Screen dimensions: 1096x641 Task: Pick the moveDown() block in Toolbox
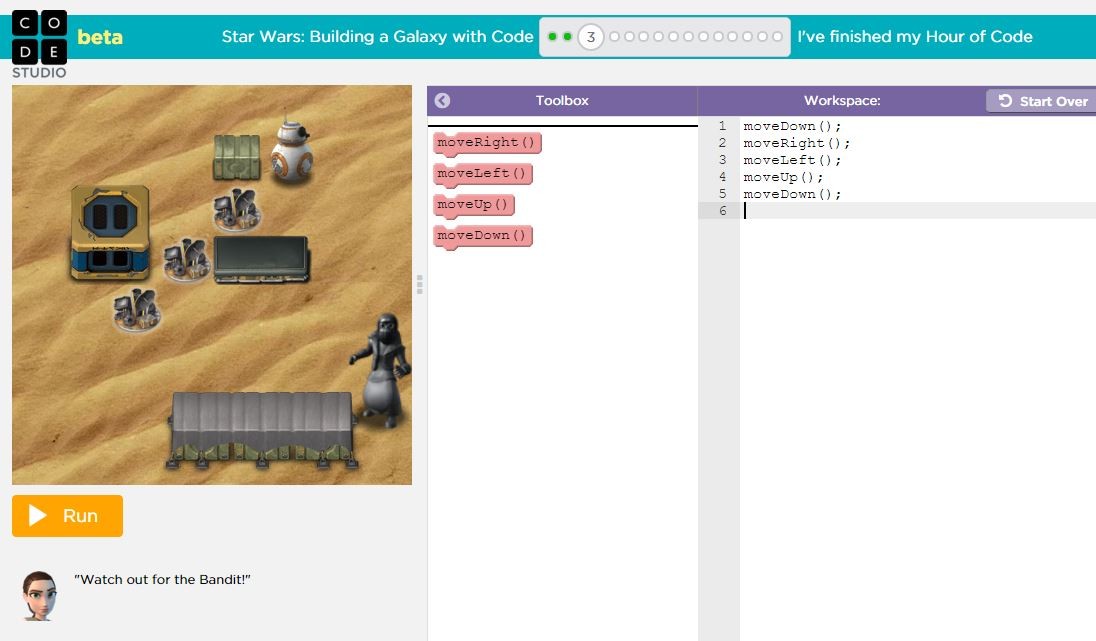click(x=482, y=236)
